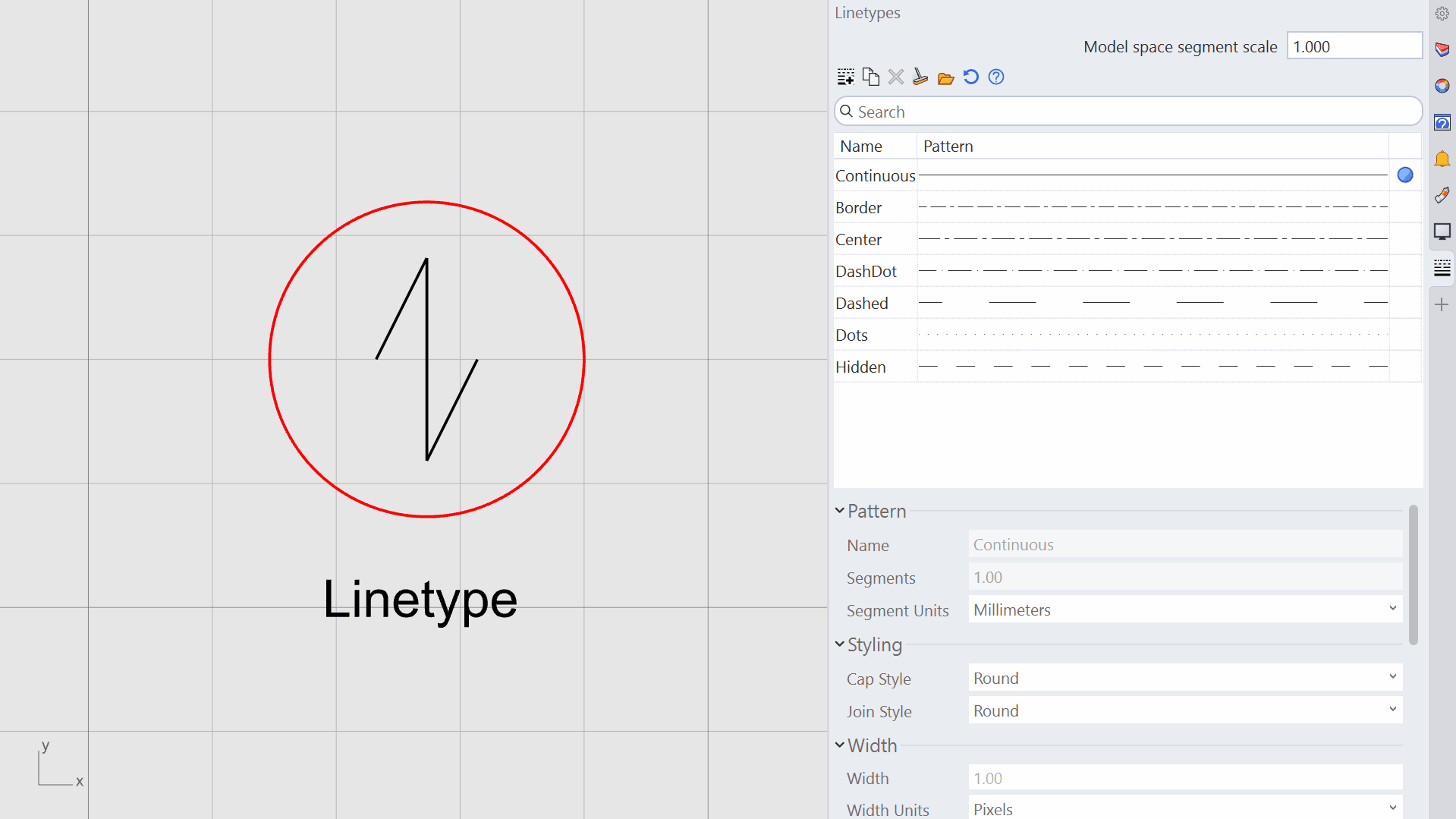1456x819 pixels.
Task: Click the blue refresh arrow icon
Action: pos(970,77)
